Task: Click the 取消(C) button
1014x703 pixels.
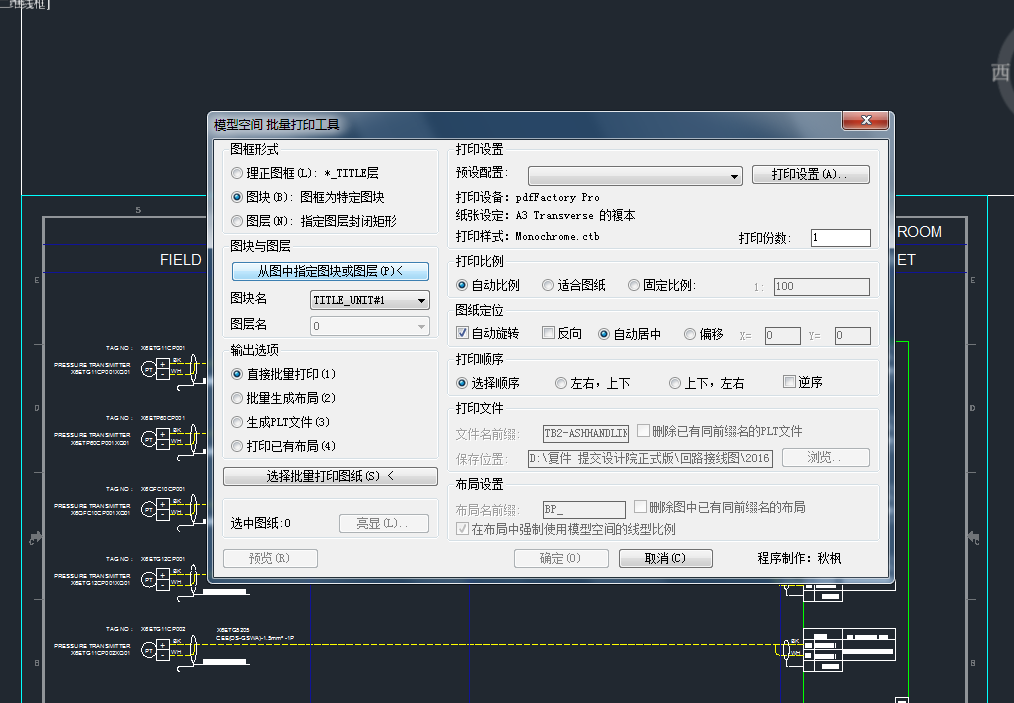Action: click(x=665, y=558)
